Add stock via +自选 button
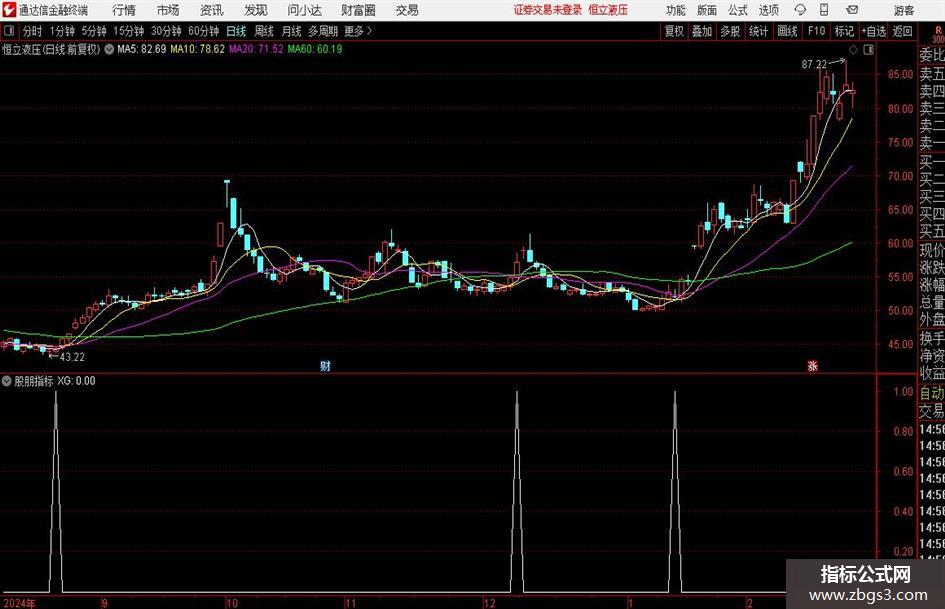This screenshot has width=945, height=609. (x=874, y=31)
